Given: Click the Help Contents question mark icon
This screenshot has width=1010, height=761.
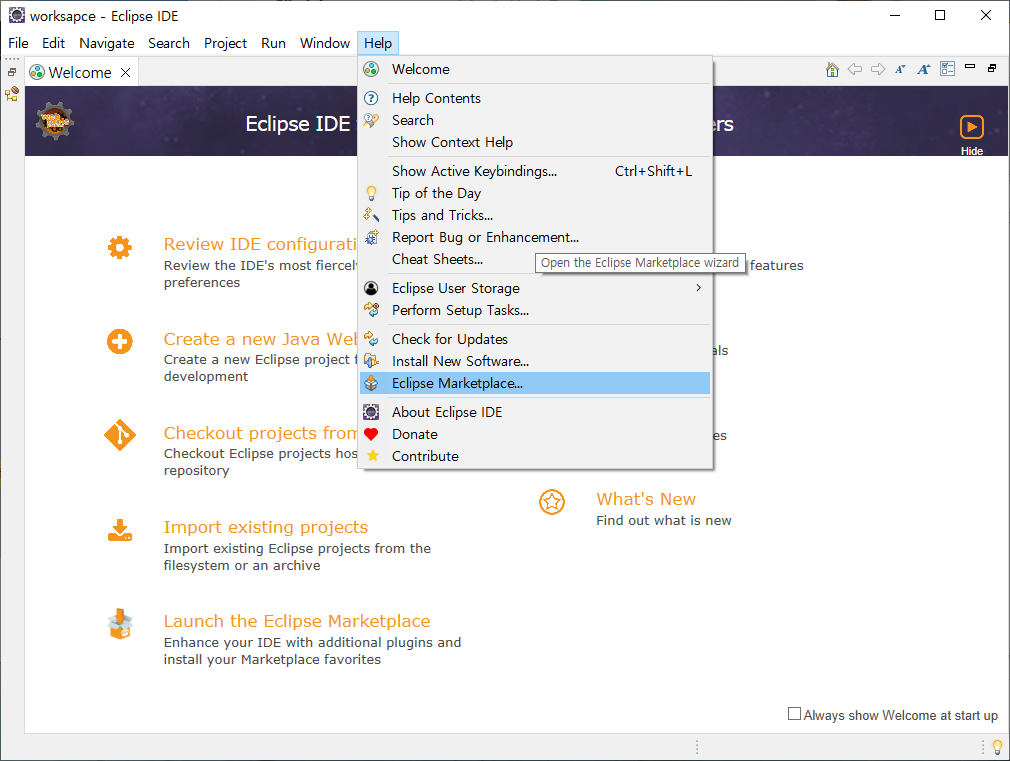Looking at the screenshot, I should (371, 98).
